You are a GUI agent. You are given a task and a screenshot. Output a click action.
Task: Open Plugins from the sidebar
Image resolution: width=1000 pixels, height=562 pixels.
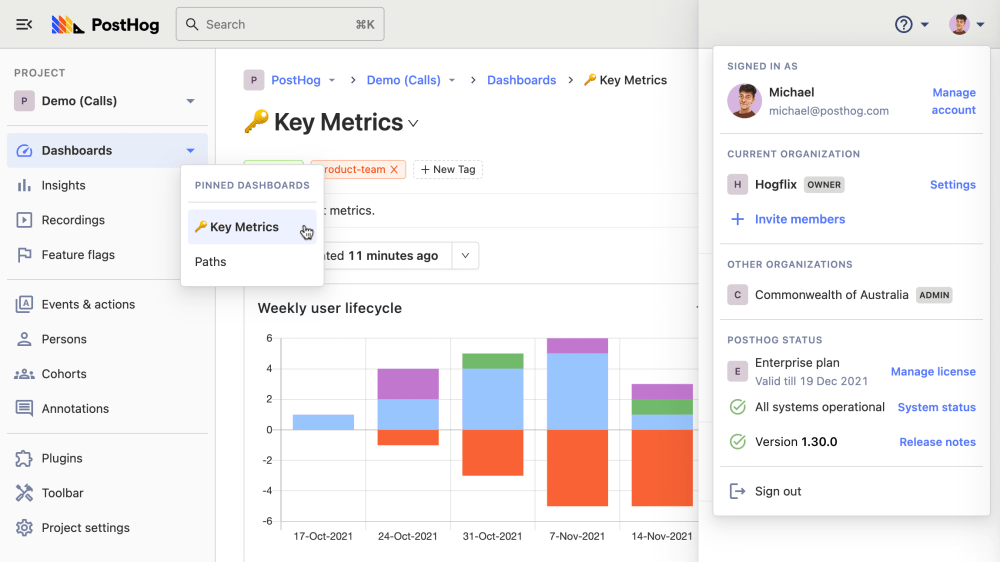pyautogui.click(x=107, y=458)
